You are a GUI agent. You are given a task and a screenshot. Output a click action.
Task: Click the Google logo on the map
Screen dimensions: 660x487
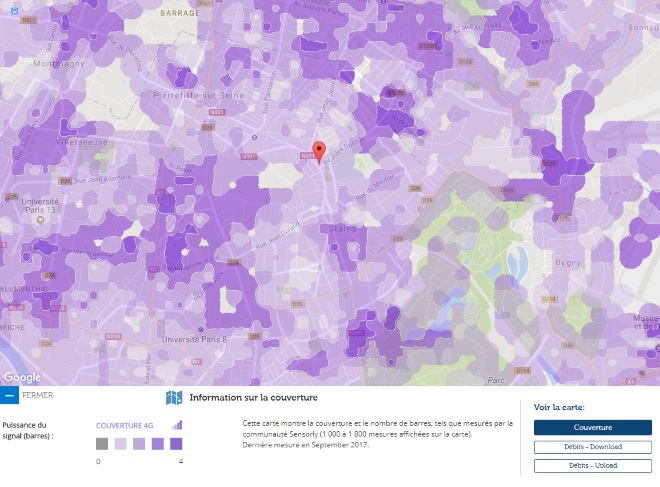22,377
